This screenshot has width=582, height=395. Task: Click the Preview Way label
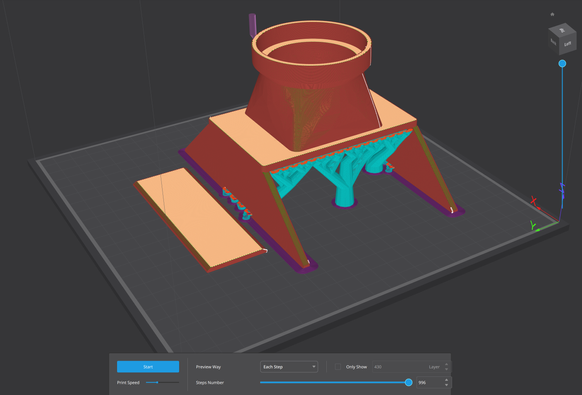[208, 367]
